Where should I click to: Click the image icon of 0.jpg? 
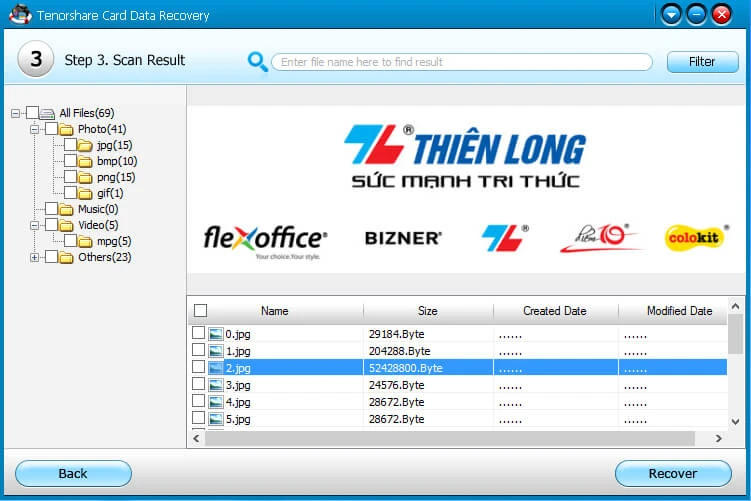pos(216,334)
